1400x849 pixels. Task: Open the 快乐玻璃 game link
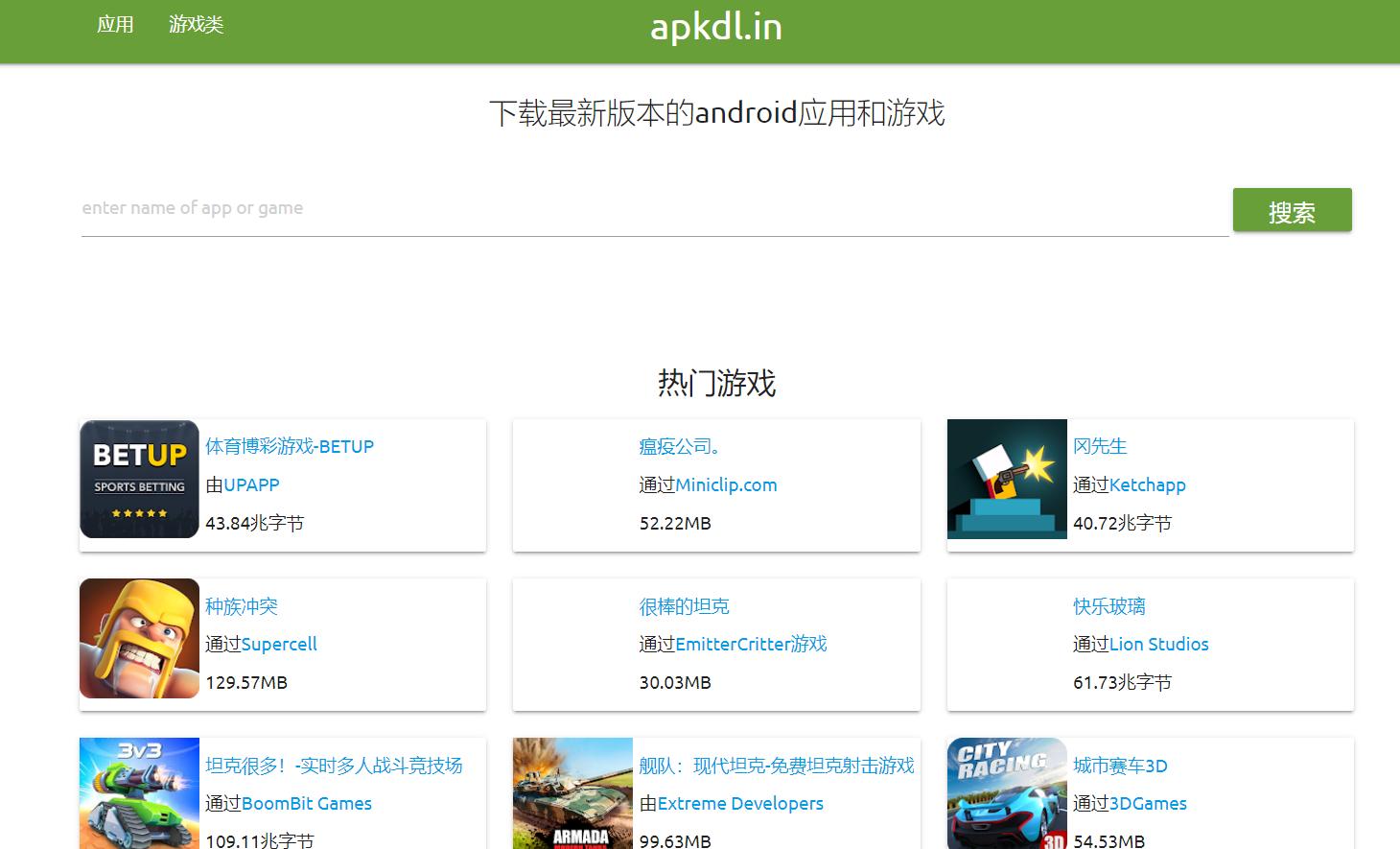pyautogui.click(x=1108, y=605)
